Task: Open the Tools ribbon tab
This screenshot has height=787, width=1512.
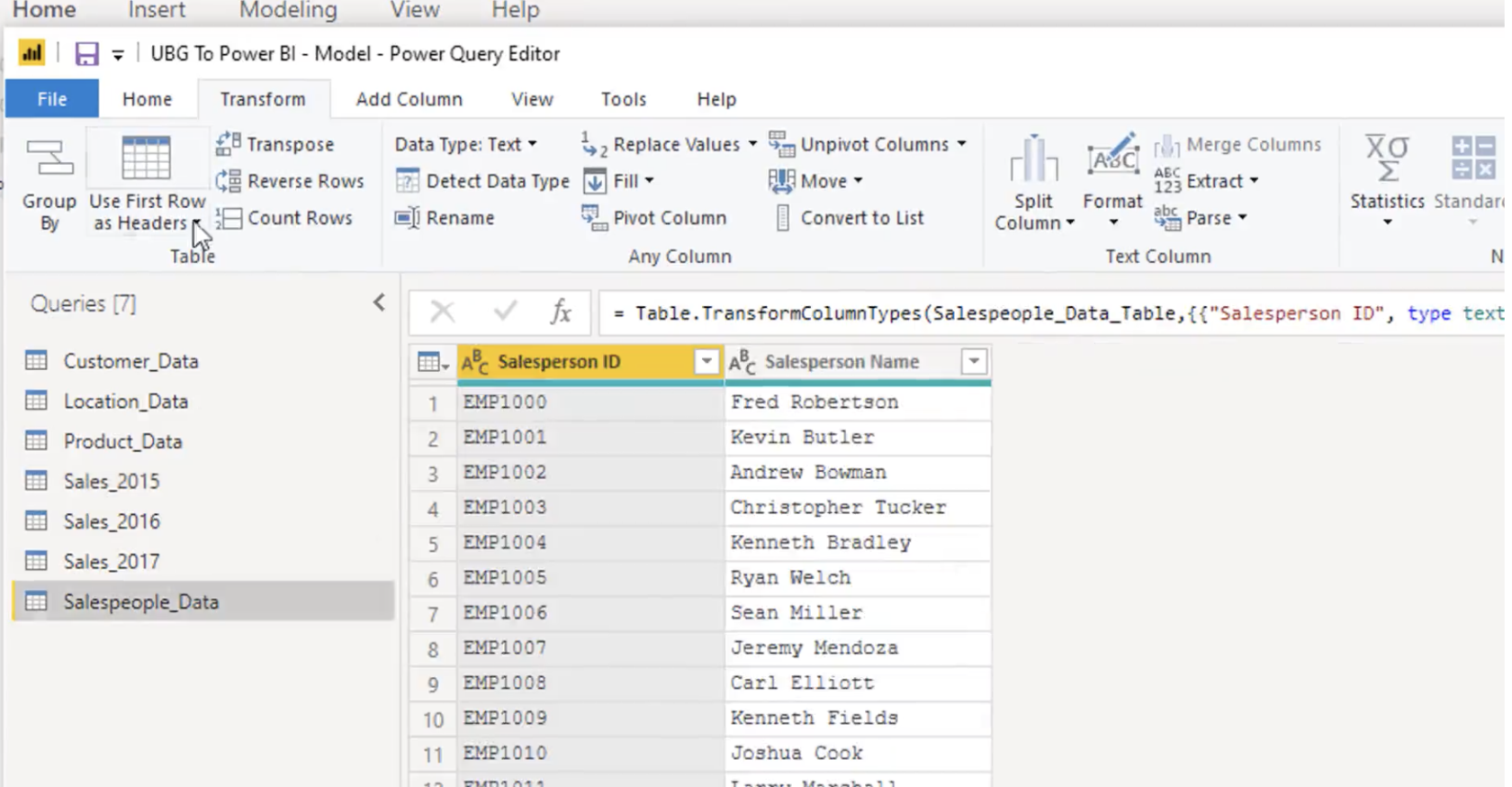Action: [624, 99]
